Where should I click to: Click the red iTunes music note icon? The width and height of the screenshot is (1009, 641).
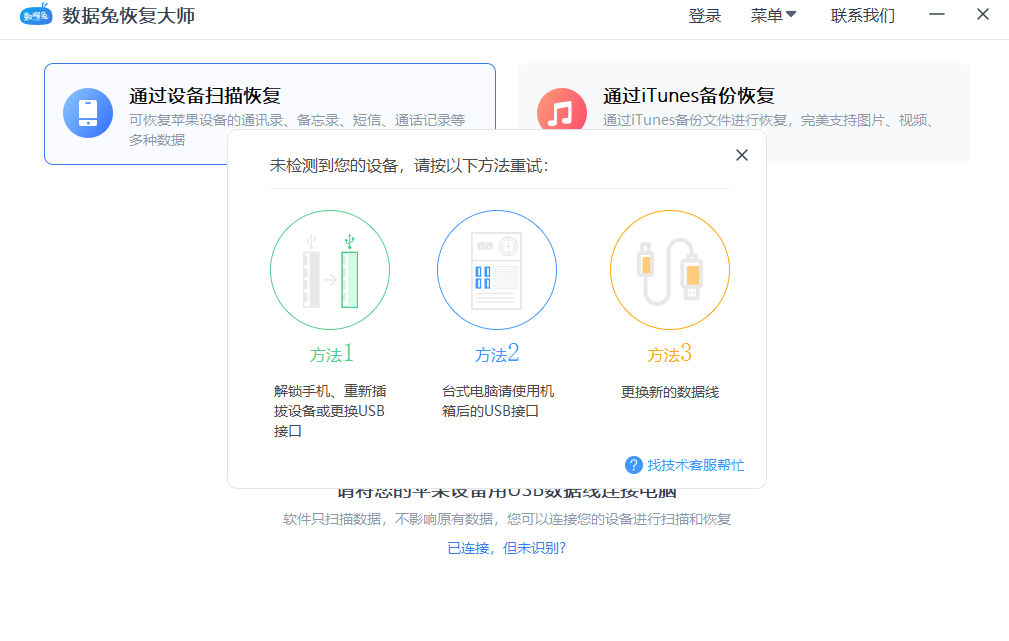tap(561, 112)
